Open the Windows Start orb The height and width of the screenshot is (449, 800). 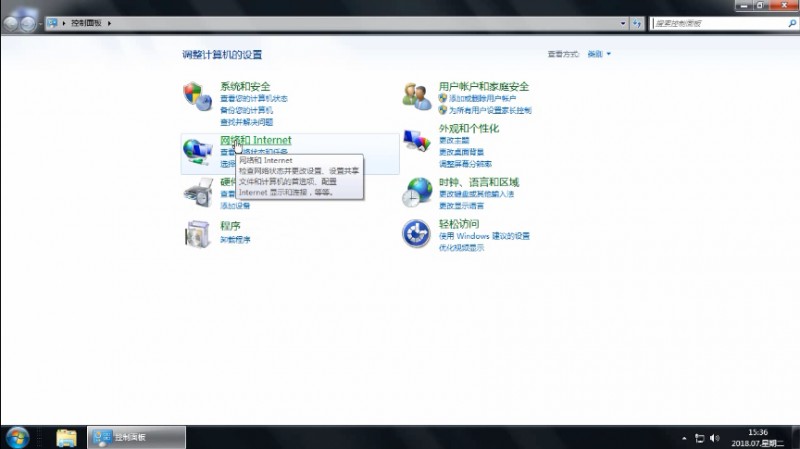point(17,437)
